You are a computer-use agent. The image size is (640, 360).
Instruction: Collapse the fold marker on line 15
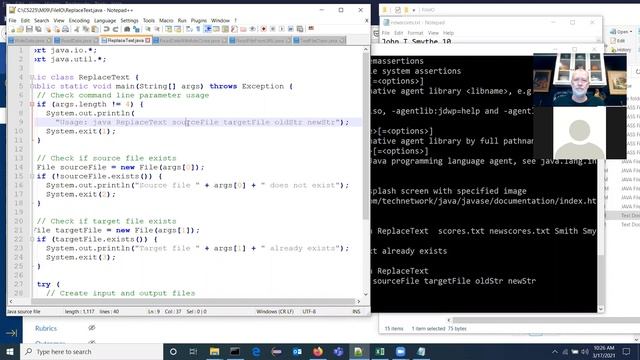31,176
